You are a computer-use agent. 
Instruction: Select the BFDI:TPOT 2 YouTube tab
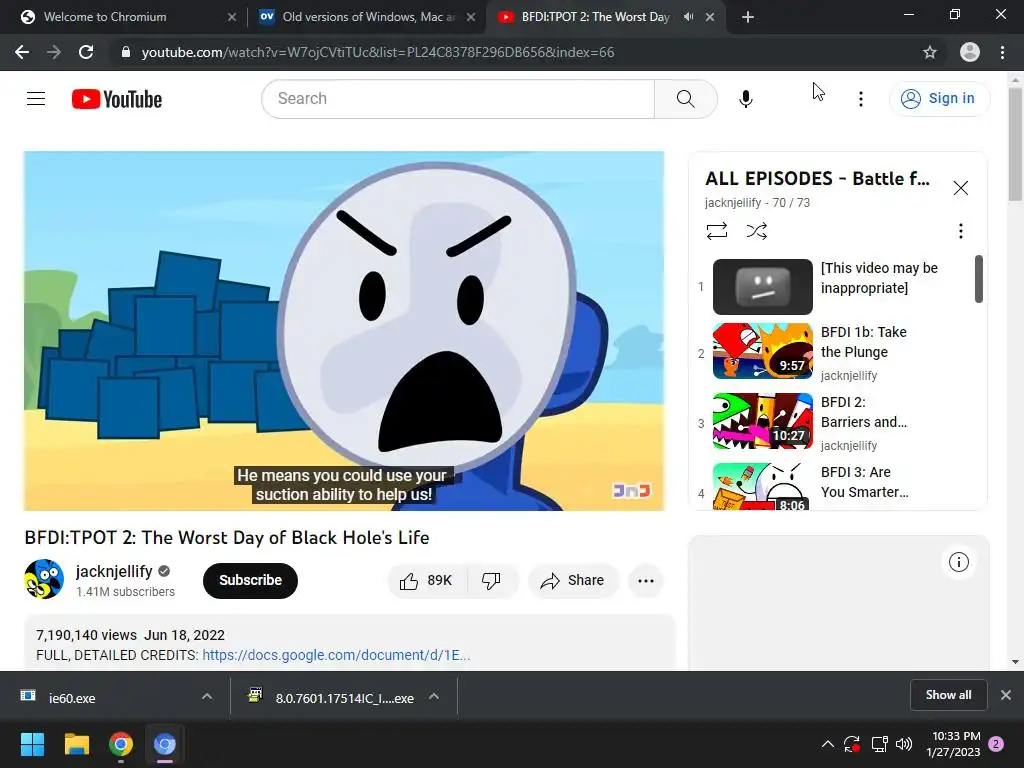click(594, 17)
